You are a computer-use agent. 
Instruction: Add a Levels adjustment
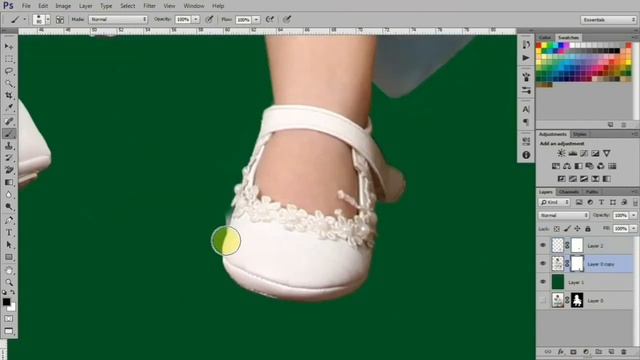click(x=573, y=153)
